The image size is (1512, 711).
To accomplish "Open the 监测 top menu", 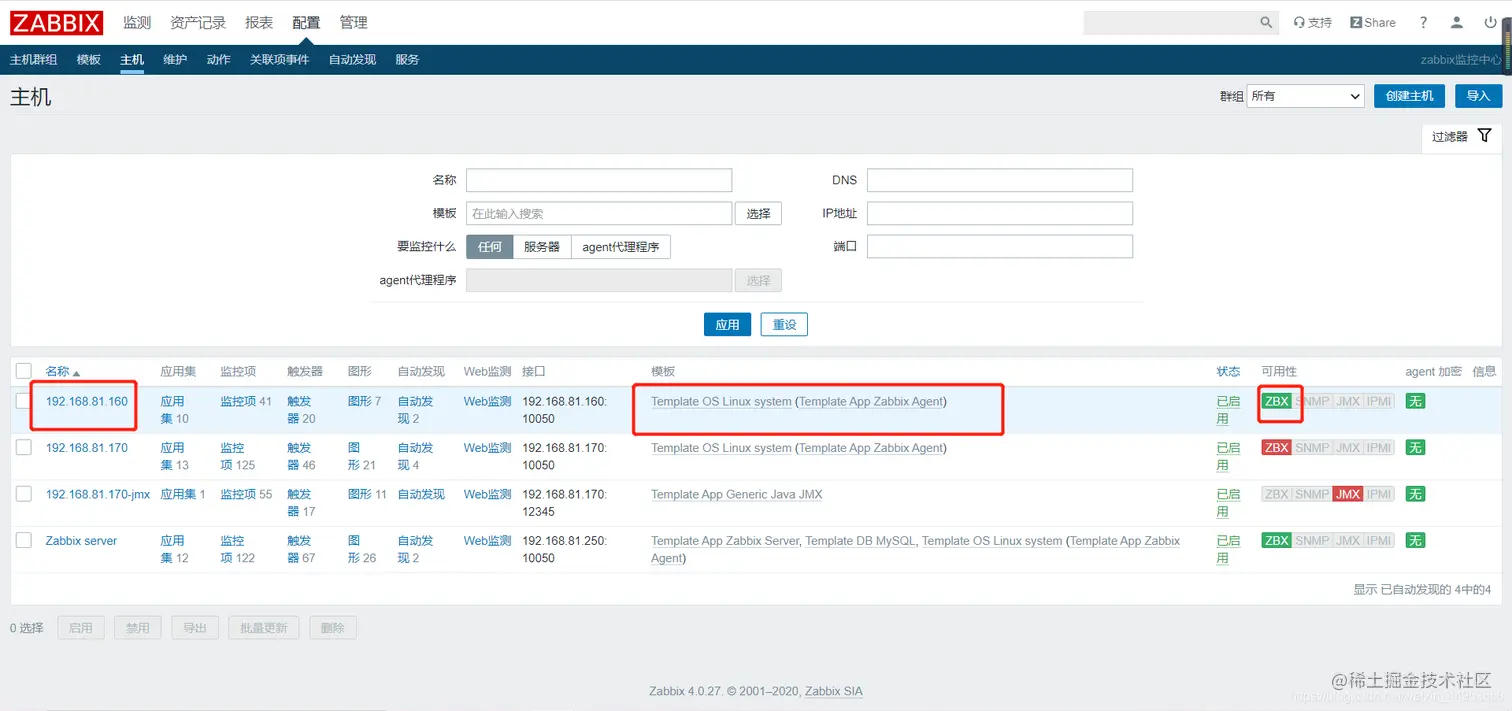I will [137, 22].
